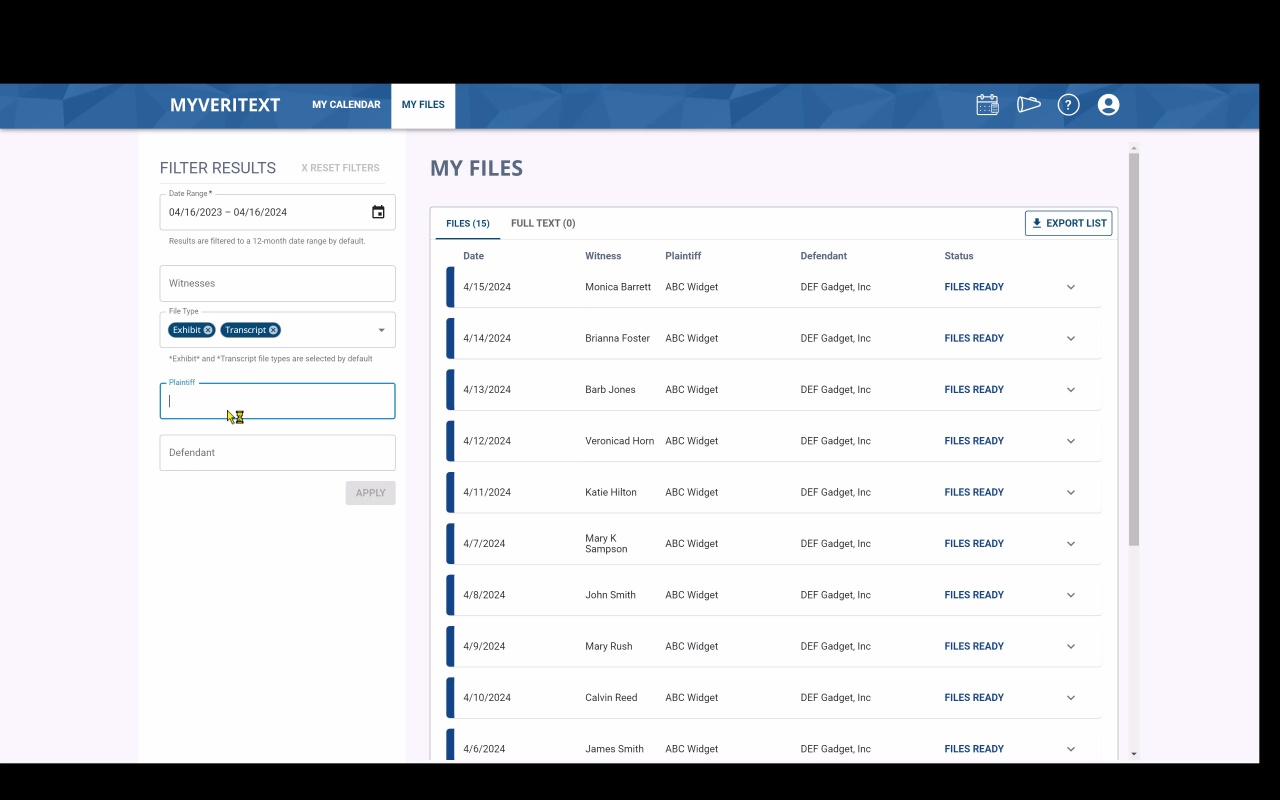
Task: Click the Defendant column header
Action: click(x=824, y=256)
